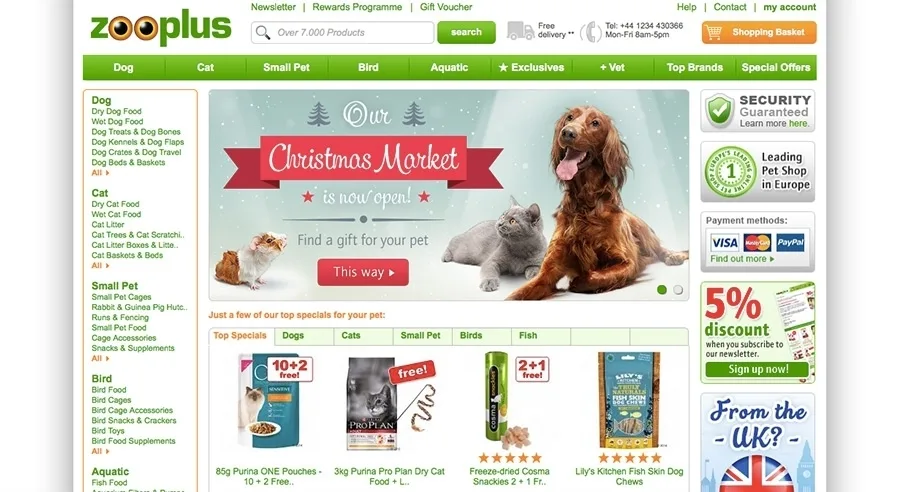Click the telephone handset icon
The image size is (900, 492).
[590, 32]
